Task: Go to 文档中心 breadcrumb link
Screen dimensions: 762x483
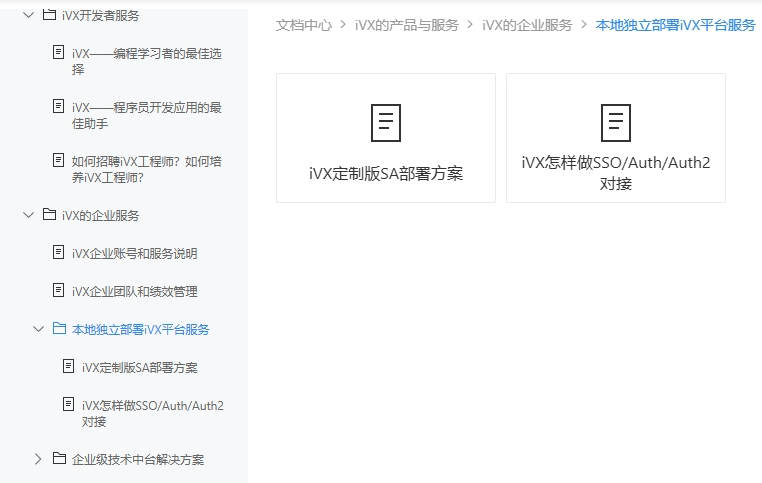Action: [304, 25]
